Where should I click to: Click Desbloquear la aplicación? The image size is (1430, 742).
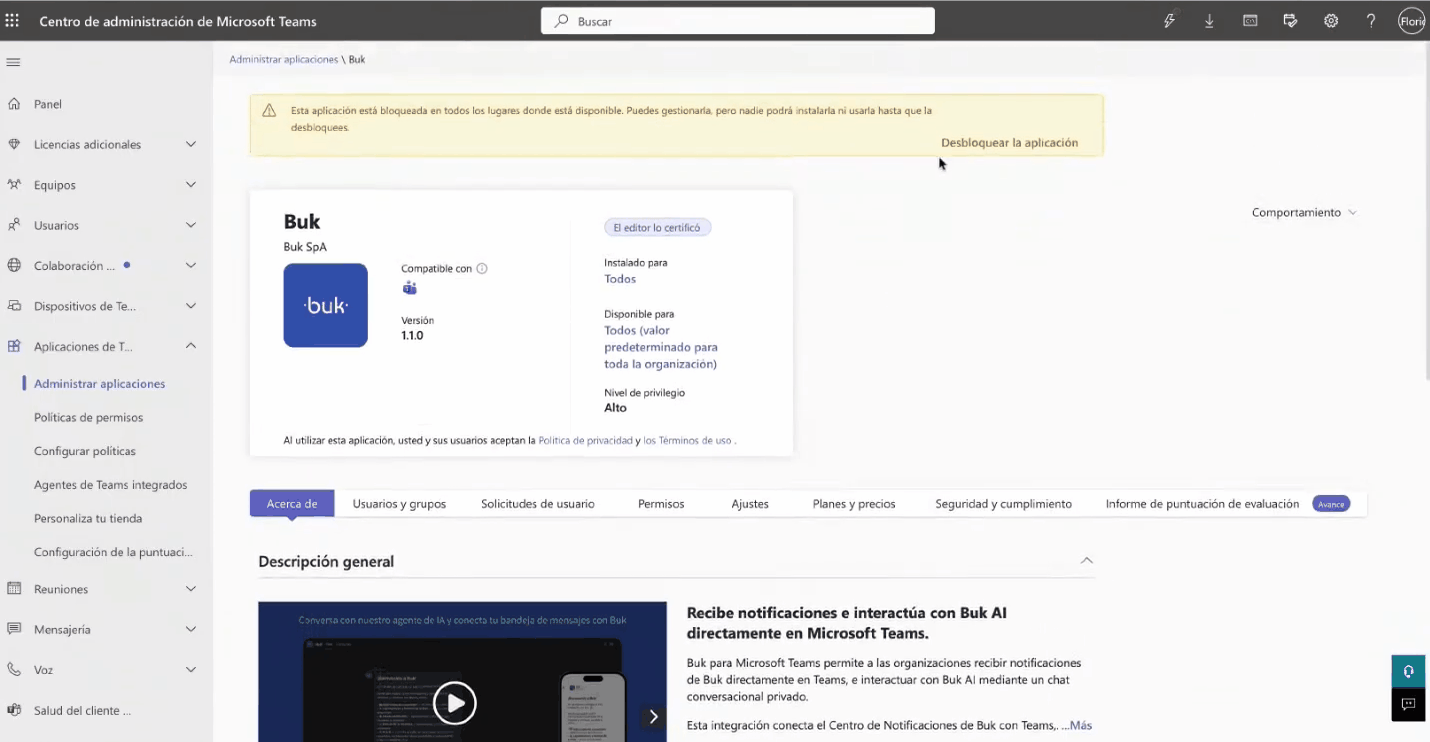[x=1009, y=143]
